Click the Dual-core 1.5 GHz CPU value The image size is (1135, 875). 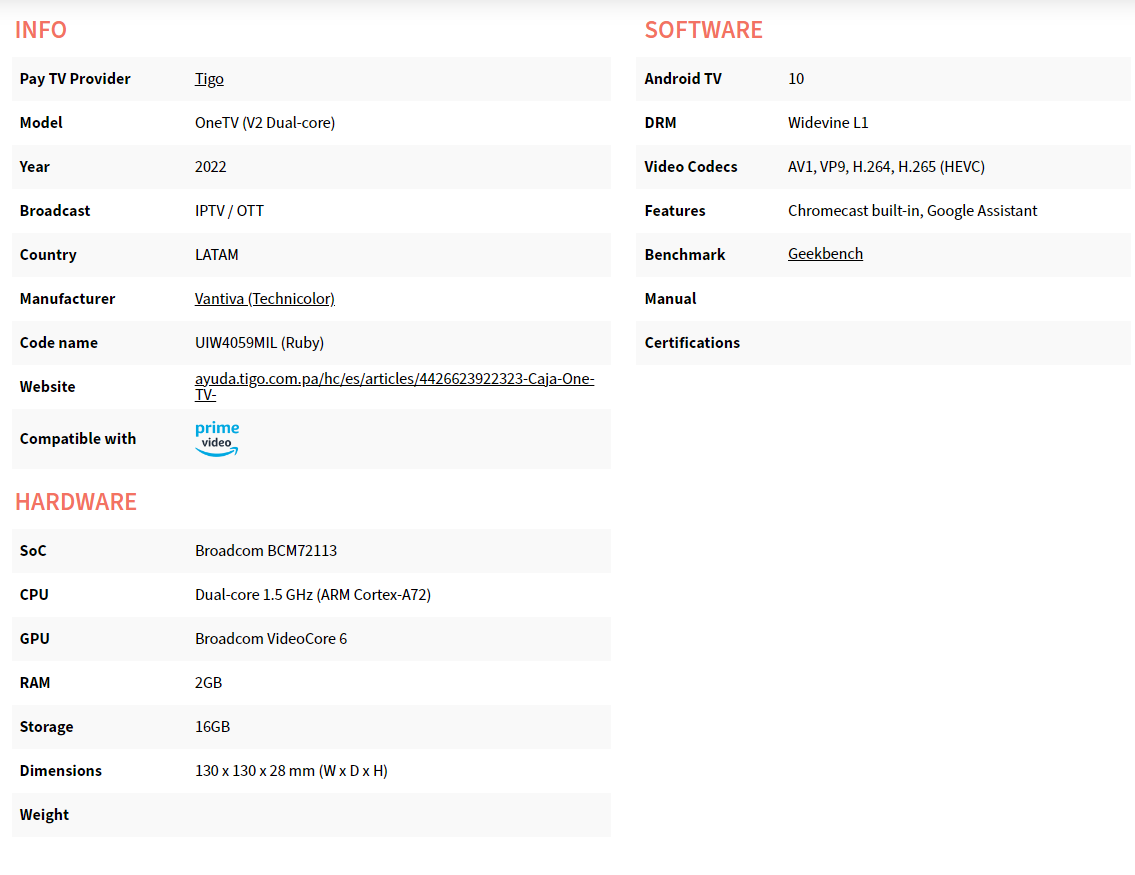coord(312,595)
